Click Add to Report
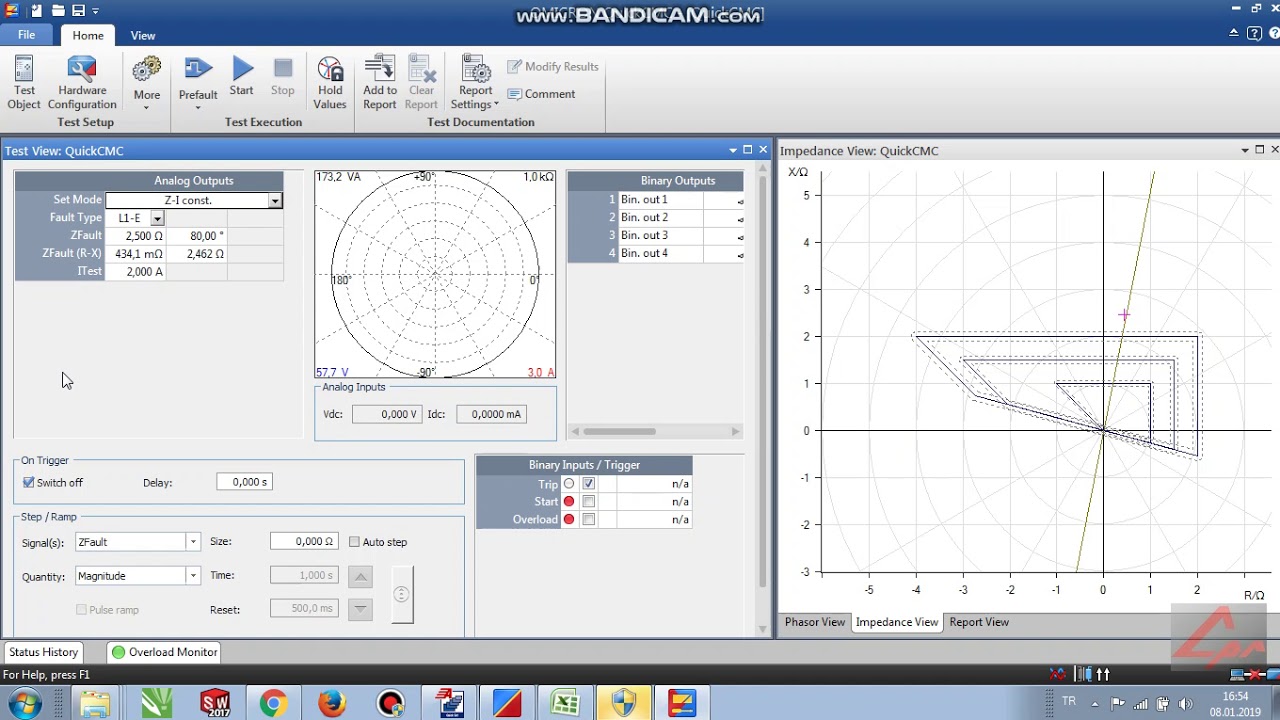The height and width of the screenshot is (720, 1280). [380, 82]
